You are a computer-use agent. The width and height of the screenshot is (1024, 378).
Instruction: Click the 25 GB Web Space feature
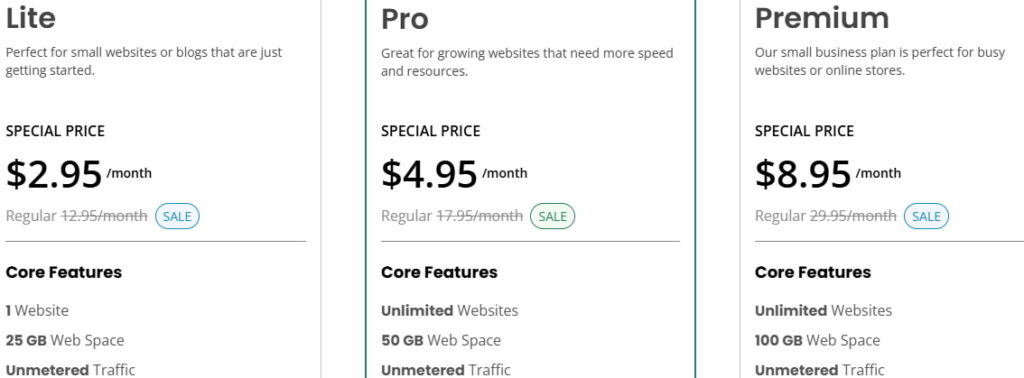[x=65, y=340]
